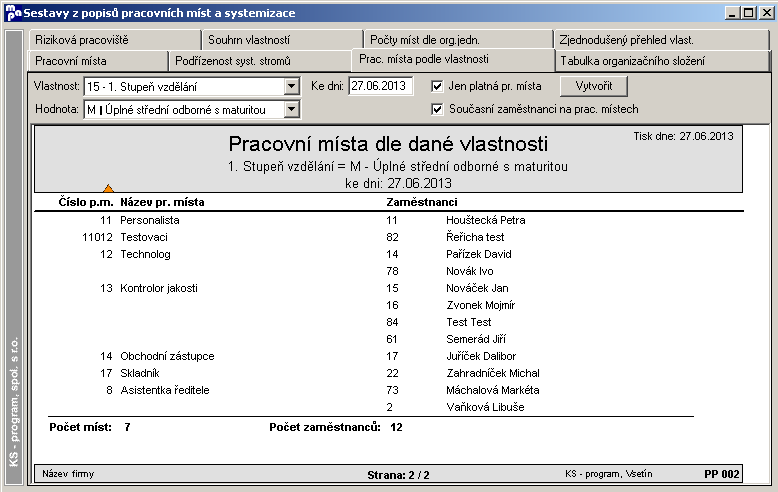
Task: Select the Podřízenost syst. stromů tab
Action: tap(260, 61)
